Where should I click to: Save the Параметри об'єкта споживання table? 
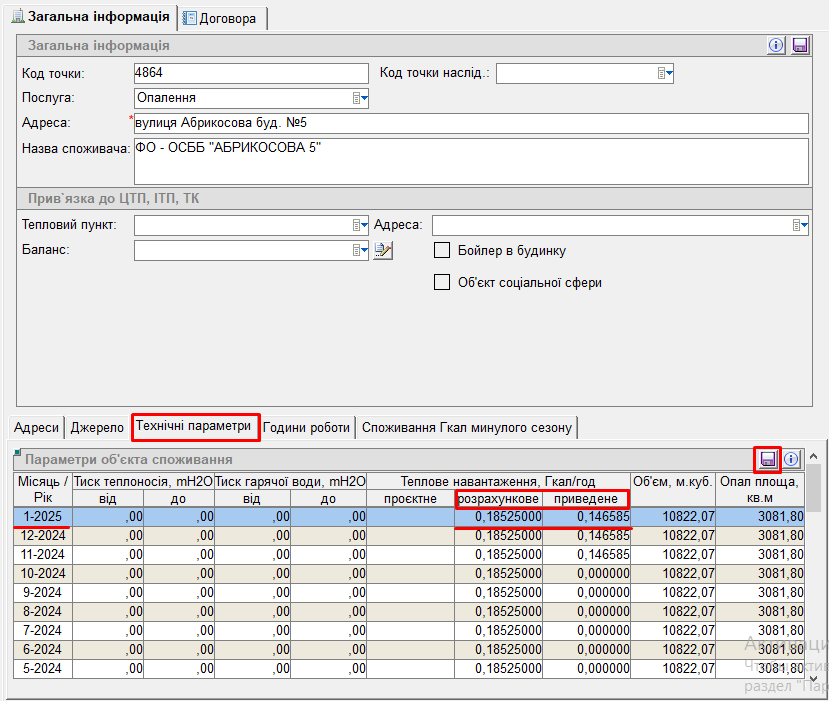click(x=768, y=459)
